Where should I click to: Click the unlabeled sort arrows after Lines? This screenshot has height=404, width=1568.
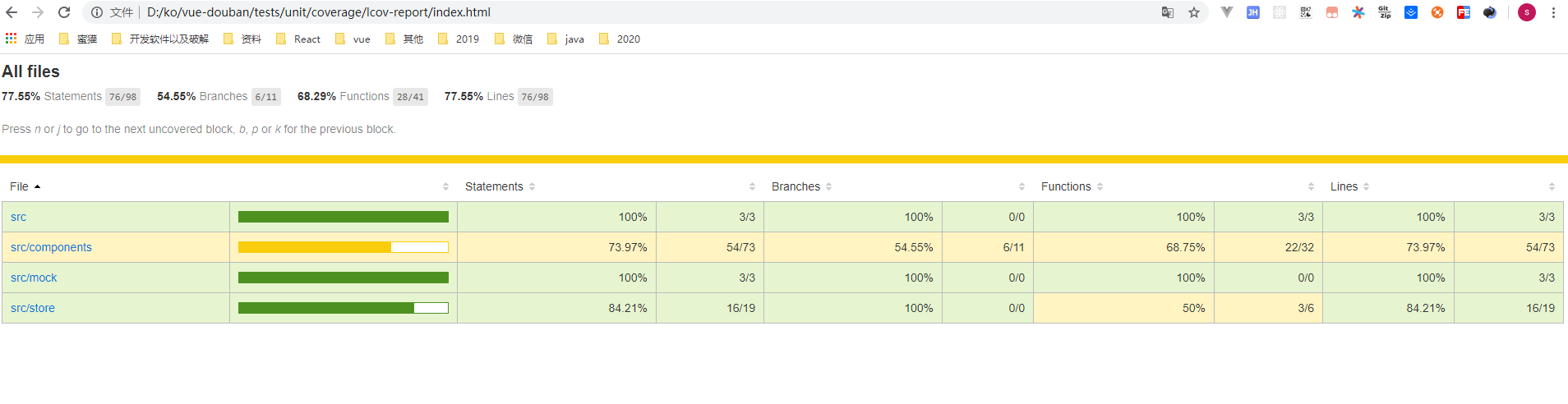tap(1552, 186)
